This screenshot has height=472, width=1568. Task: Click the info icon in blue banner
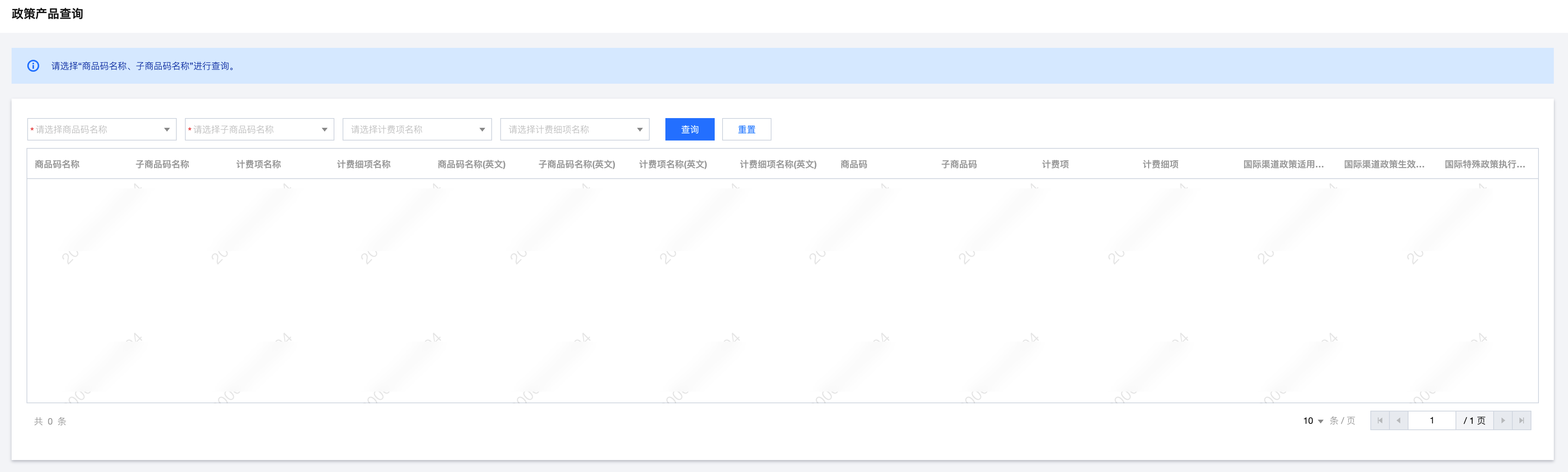34,66
